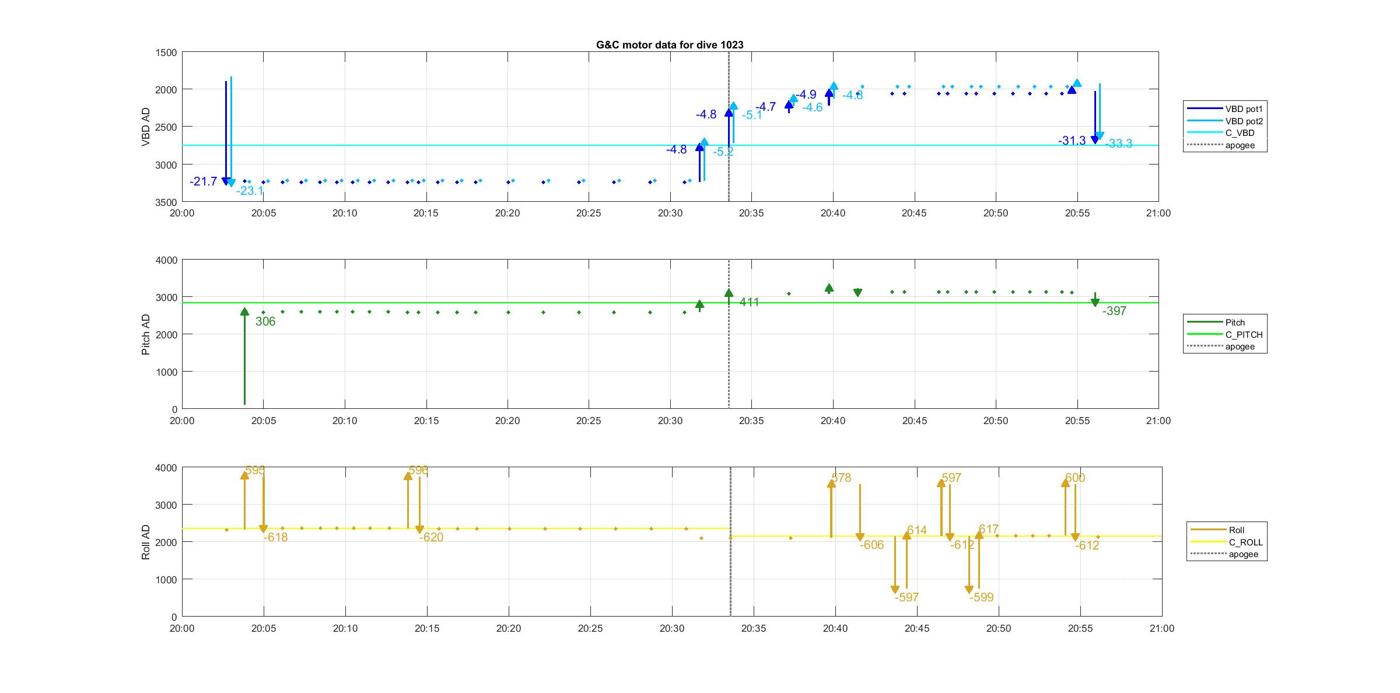Click the 'Roll AD' y-axis label
Screen dimensions: 1400x693
point(146,541)
